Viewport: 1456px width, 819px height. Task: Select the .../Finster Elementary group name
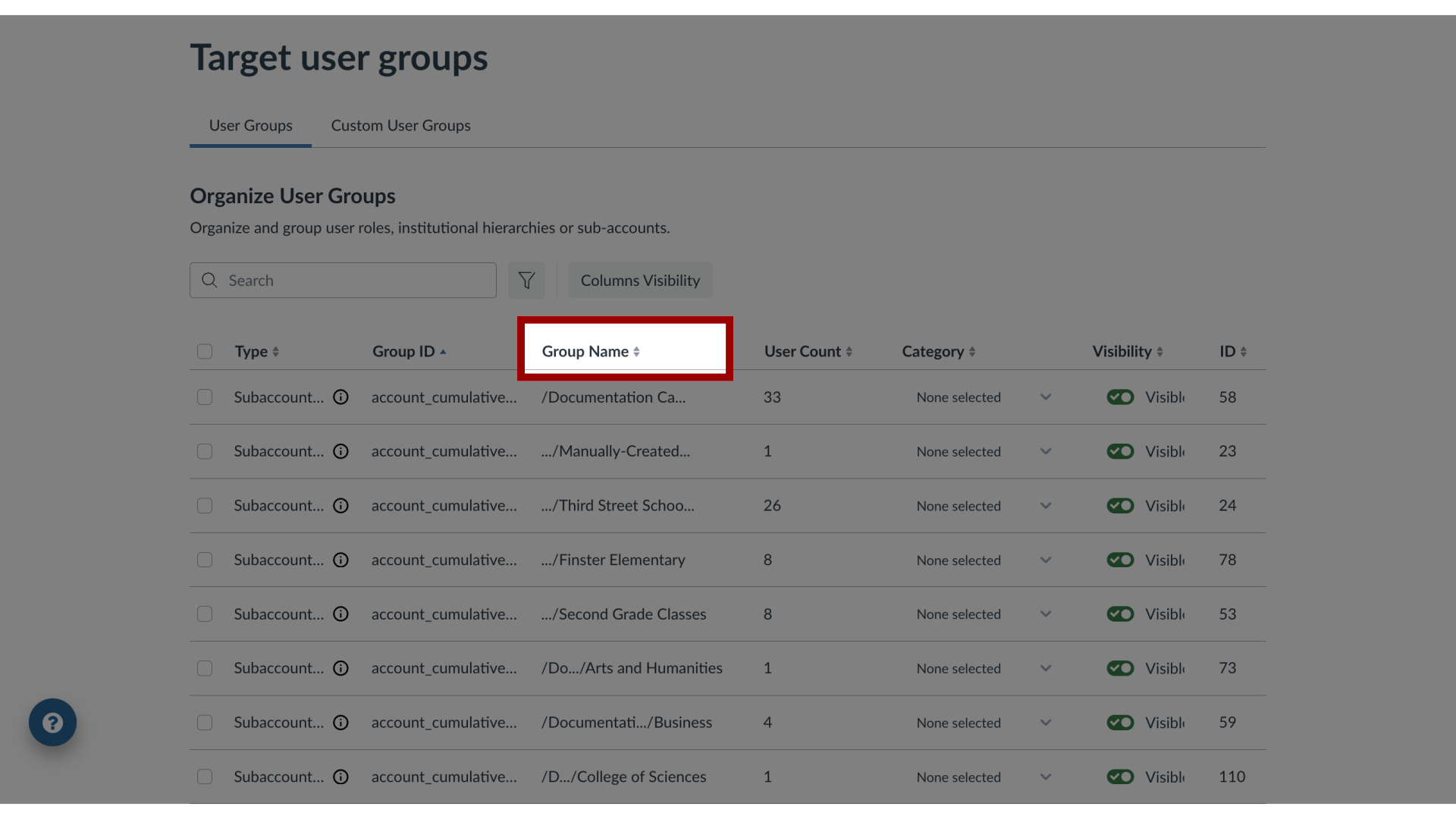click(x=613, y=560)
